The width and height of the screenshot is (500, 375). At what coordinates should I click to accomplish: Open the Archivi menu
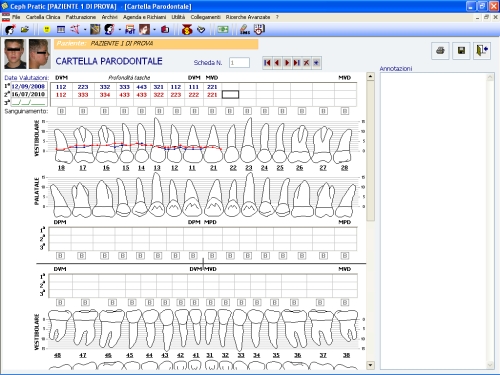(109, 17)
